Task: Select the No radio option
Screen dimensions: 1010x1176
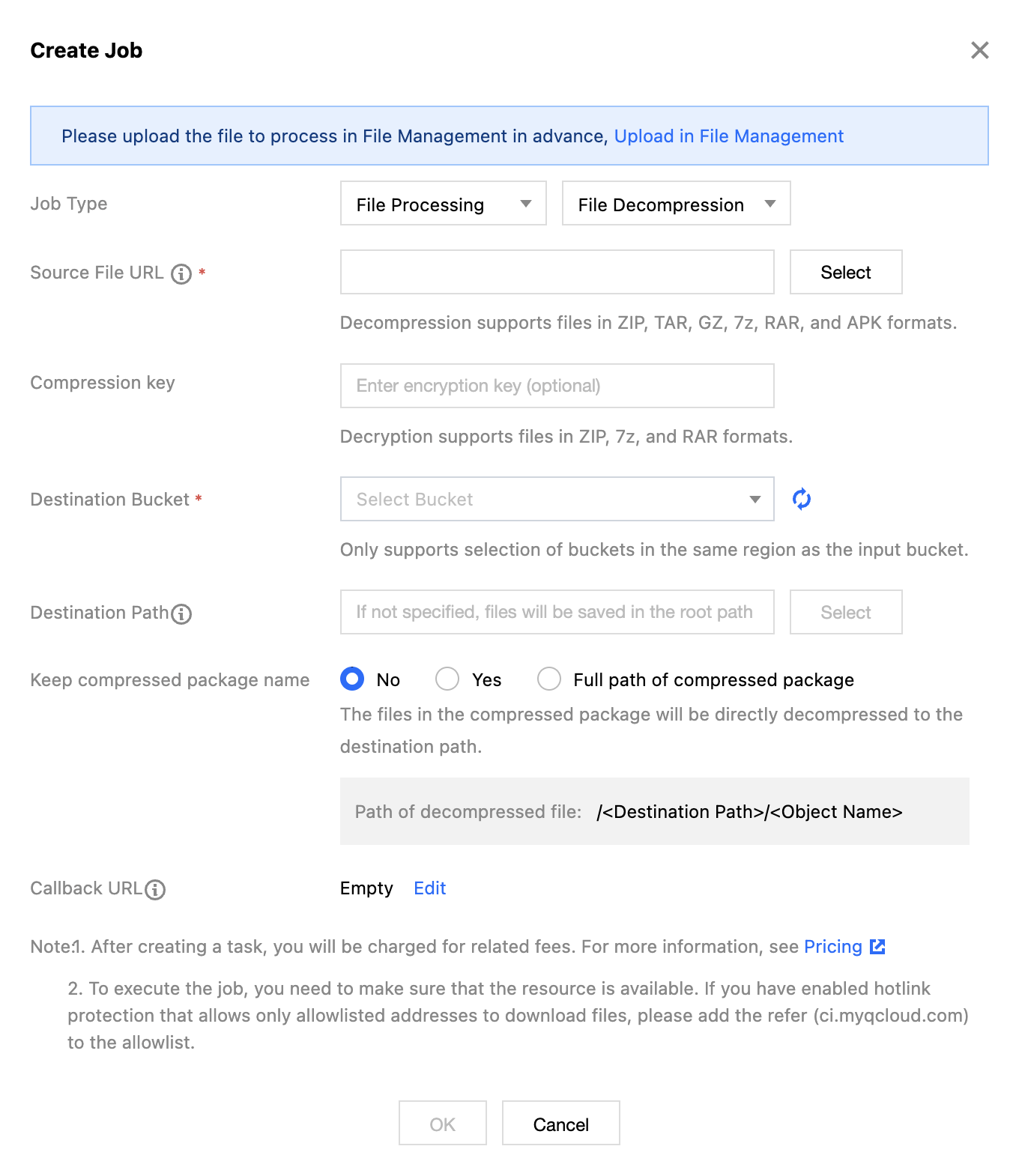Action: (352, 679)
